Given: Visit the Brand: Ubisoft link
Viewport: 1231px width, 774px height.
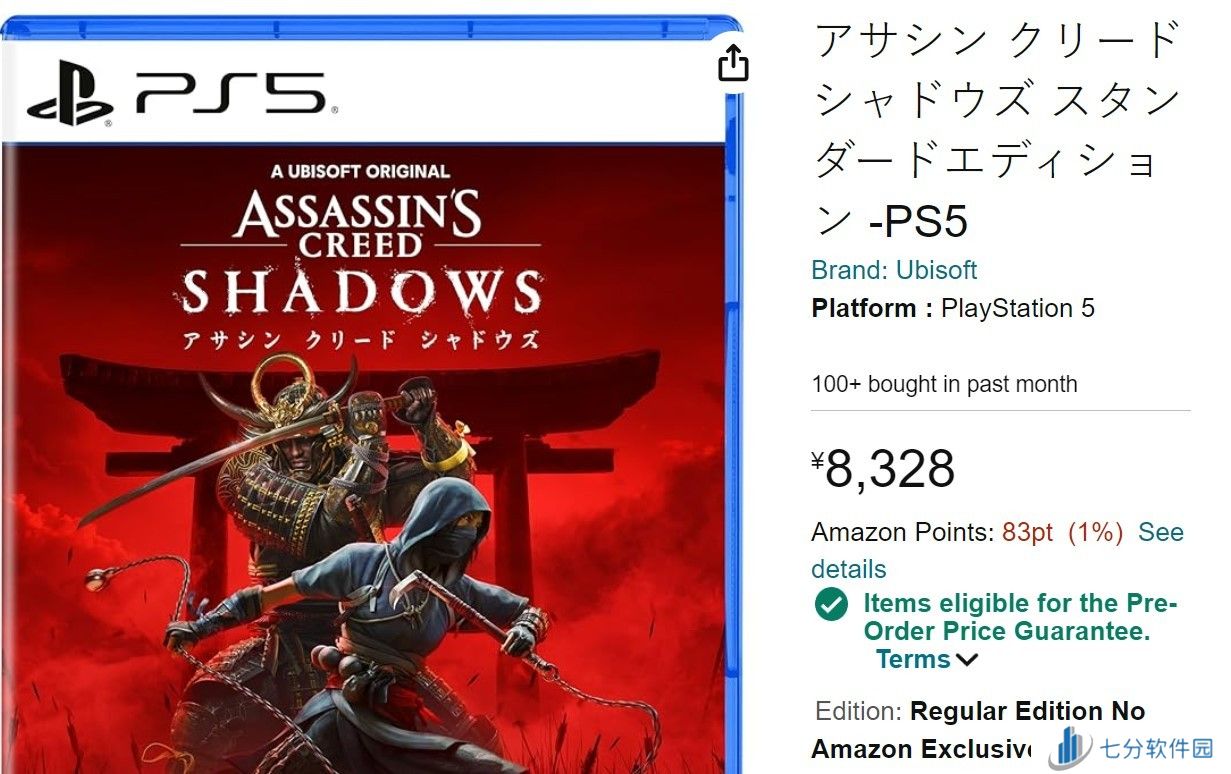Looking at the screenshot, I should pyautogui.click(x=894, y=271).
